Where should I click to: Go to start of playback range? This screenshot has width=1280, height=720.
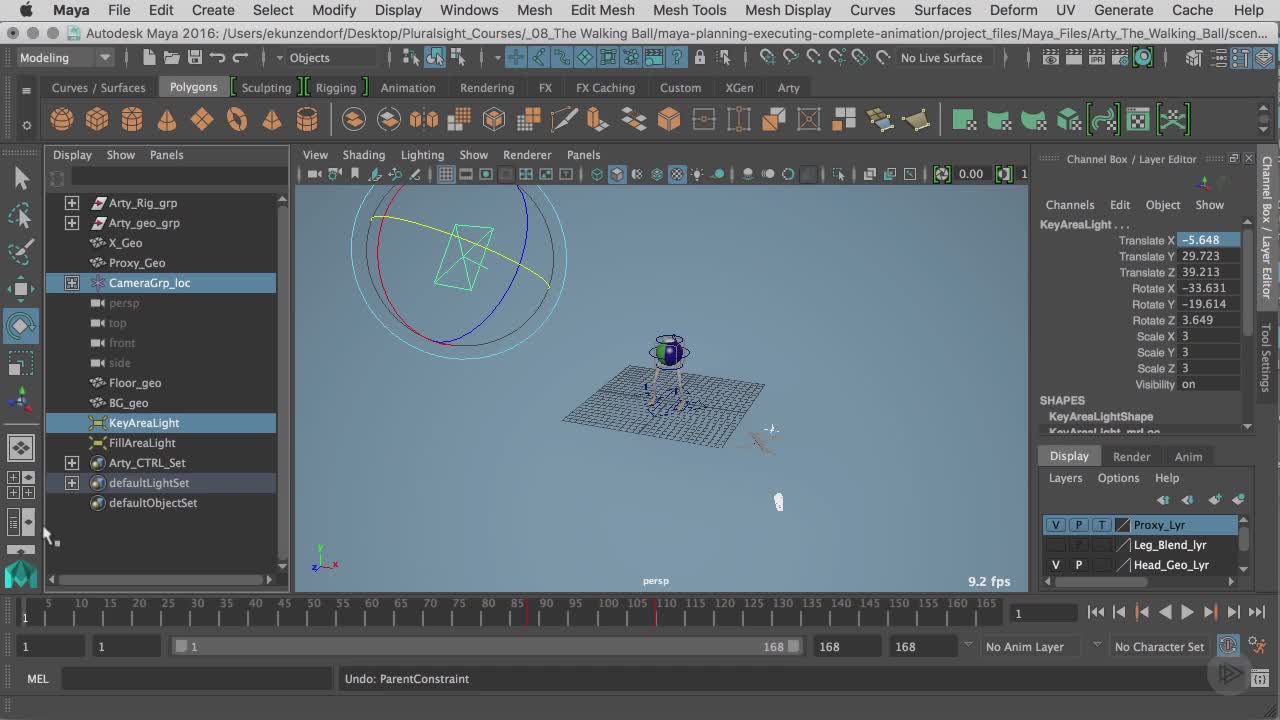point(1096,612)
